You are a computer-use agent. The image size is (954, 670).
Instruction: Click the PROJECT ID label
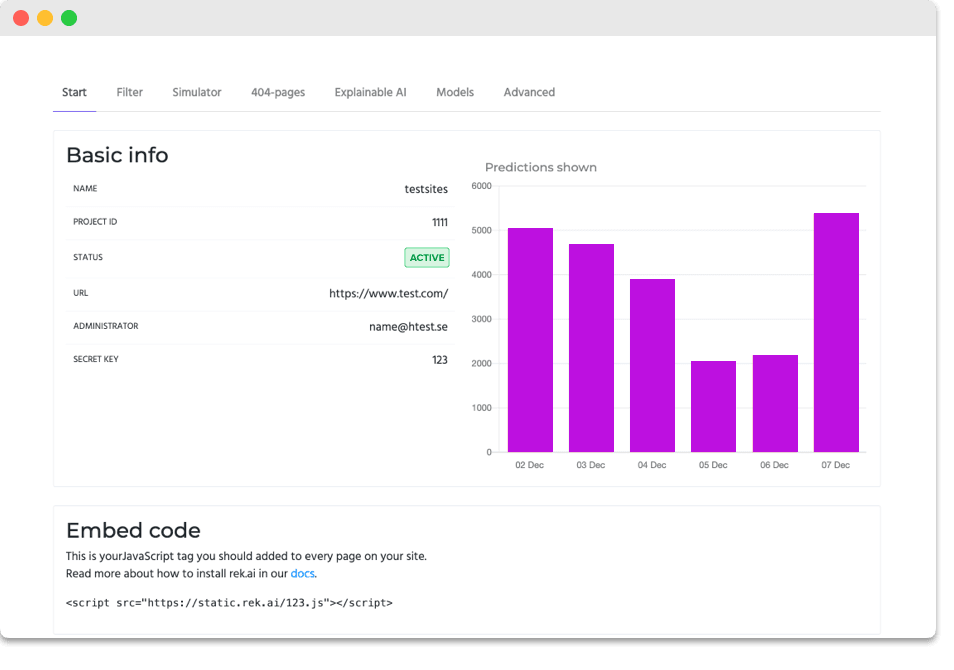coord(95,222)
